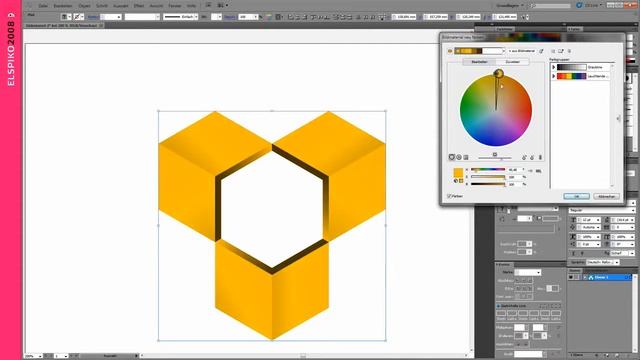Screen dimensions: 640x360
Task: Open the Objekt menu
Action: coord(84,6)
